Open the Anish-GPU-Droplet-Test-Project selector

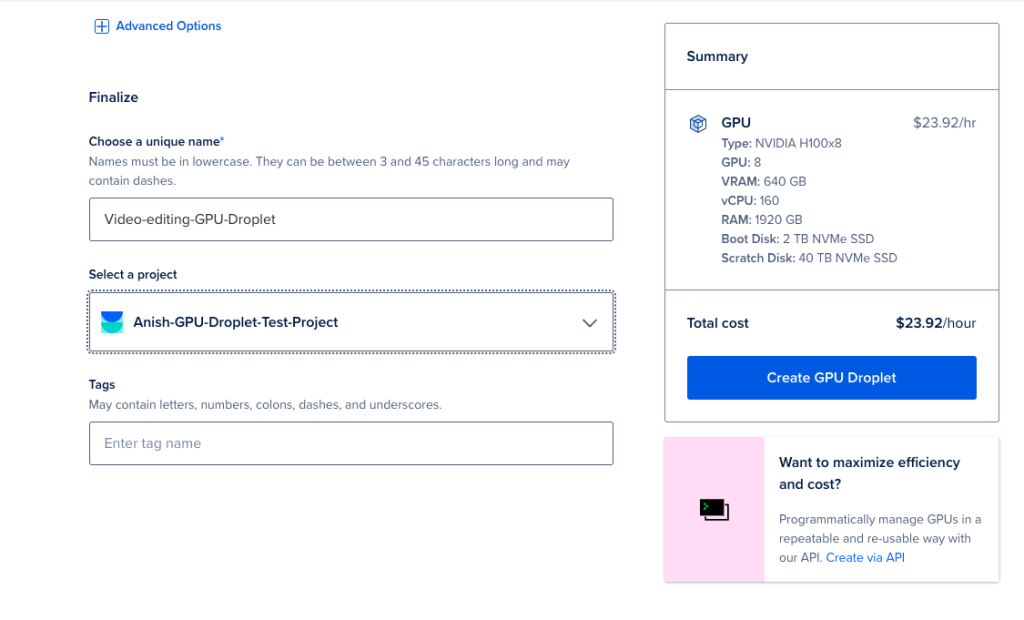[x=351, y=322]
